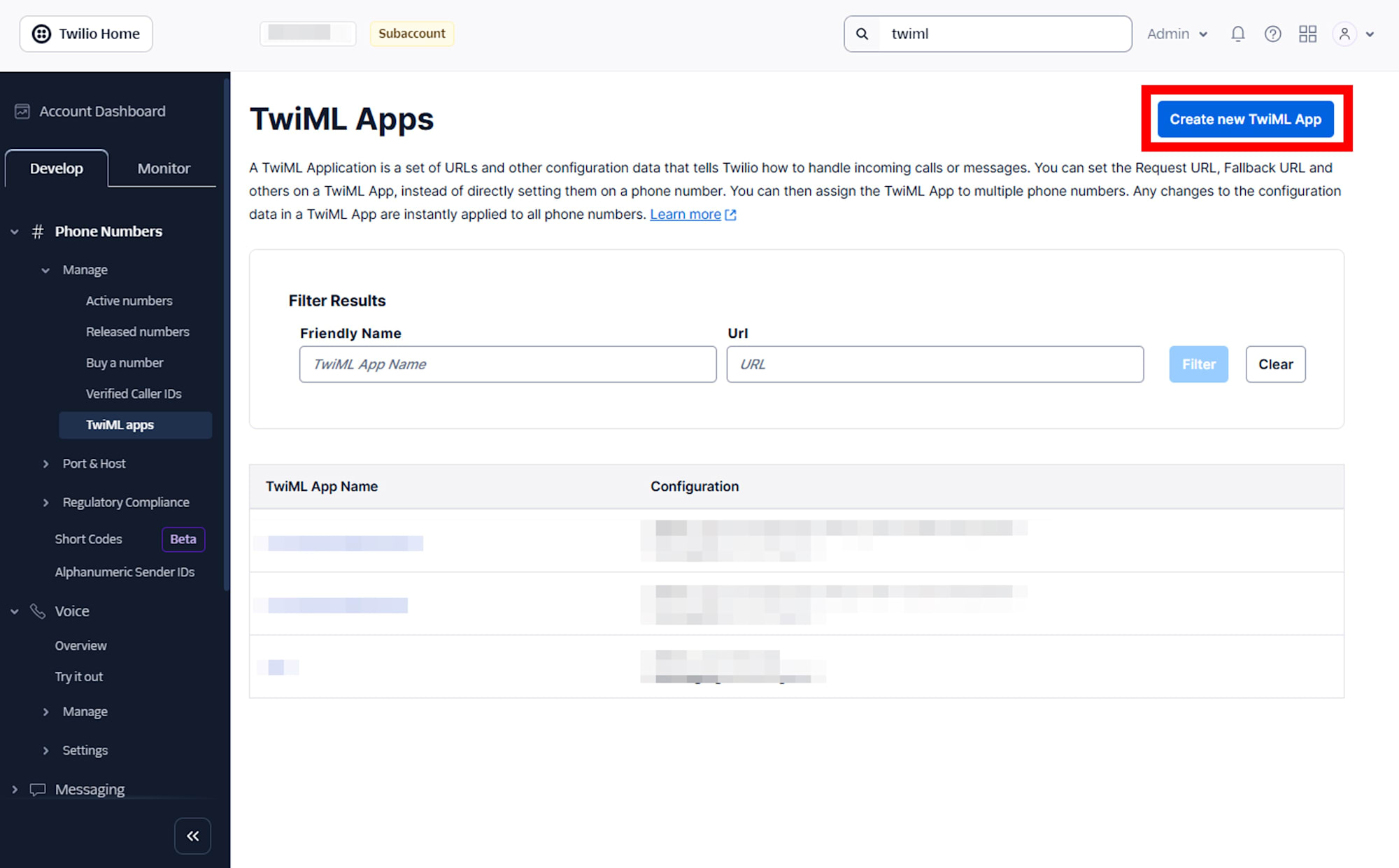This screenshot has width=1399, height=868.
Task: Click the Subaccount badge
Action: (411, 34)
